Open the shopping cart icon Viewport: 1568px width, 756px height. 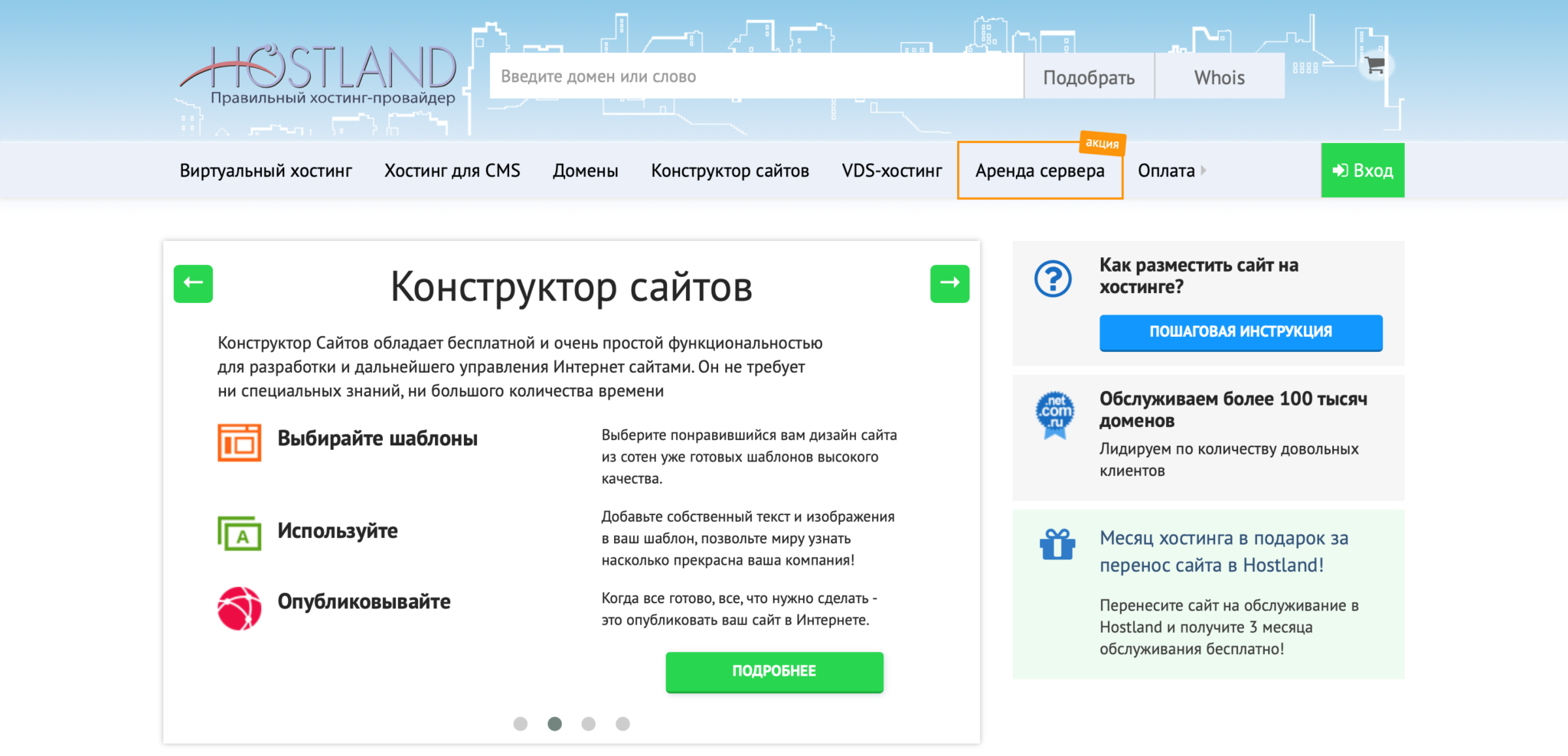point(1375,66)
